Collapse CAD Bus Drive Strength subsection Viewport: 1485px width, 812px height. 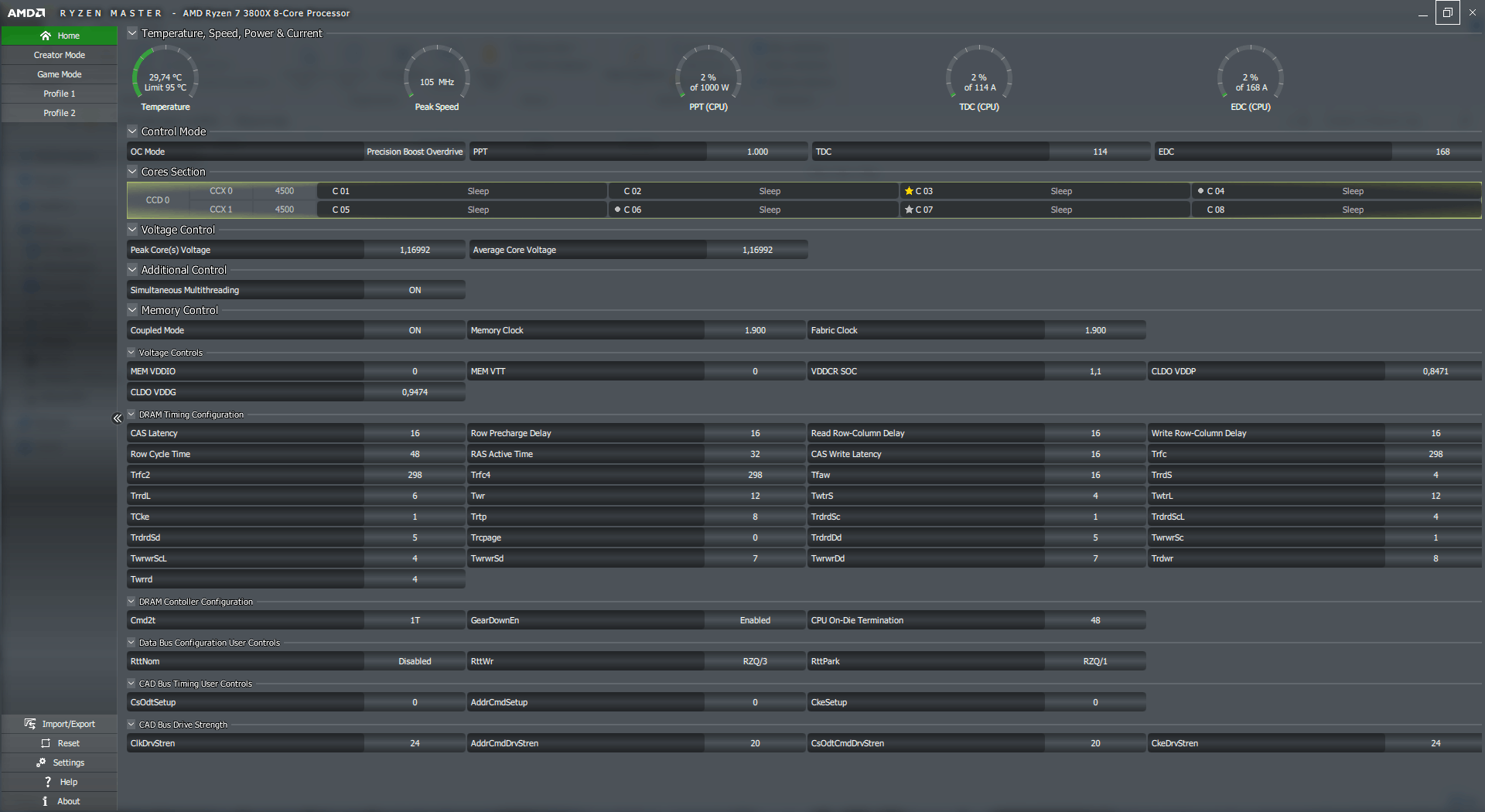131,725
